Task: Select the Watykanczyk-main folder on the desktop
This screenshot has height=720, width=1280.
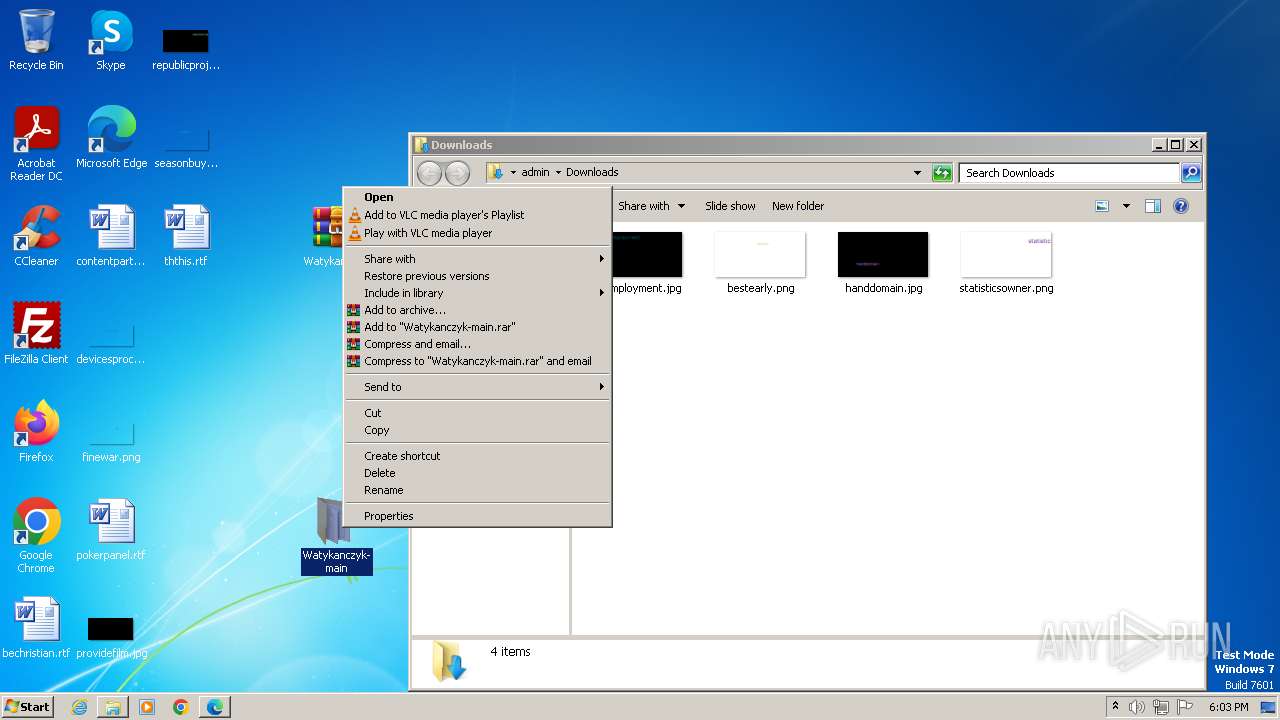Action: click(336, 535)
